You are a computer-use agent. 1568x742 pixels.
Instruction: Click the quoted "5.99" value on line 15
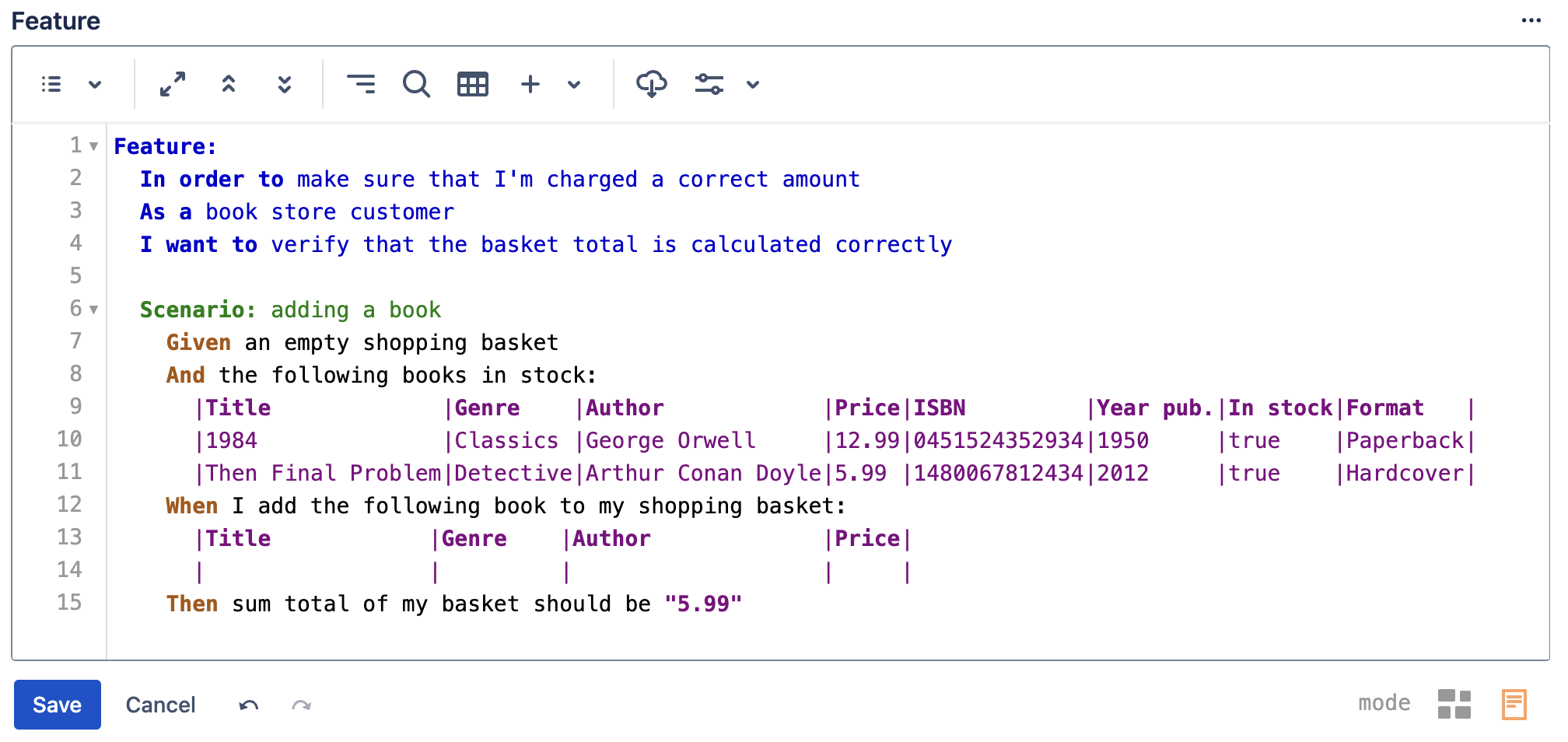coord(703,604)
